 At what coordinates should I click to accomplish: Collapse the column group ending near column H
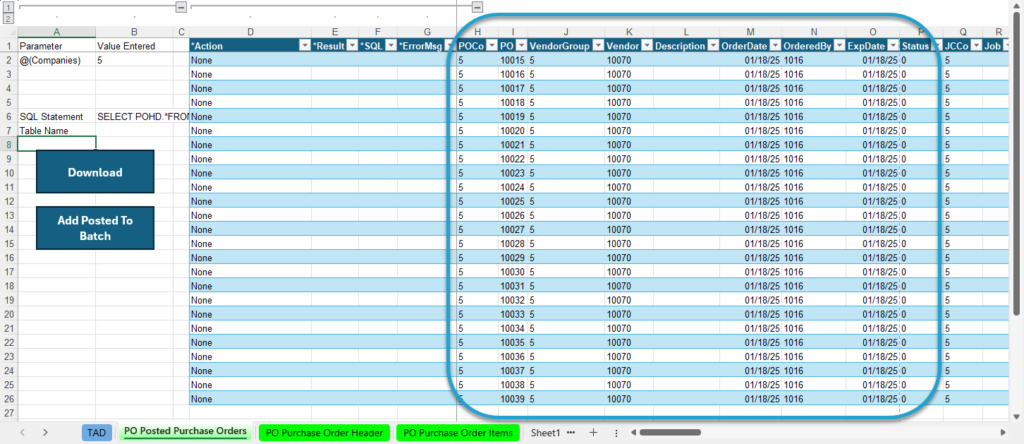(477, 7)
